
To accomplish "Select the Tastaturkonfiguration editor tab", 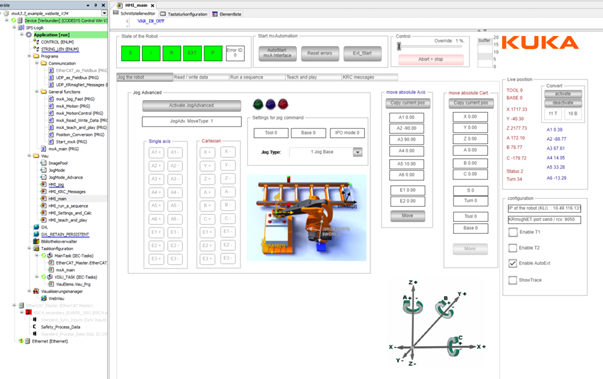I will point(184,14).
